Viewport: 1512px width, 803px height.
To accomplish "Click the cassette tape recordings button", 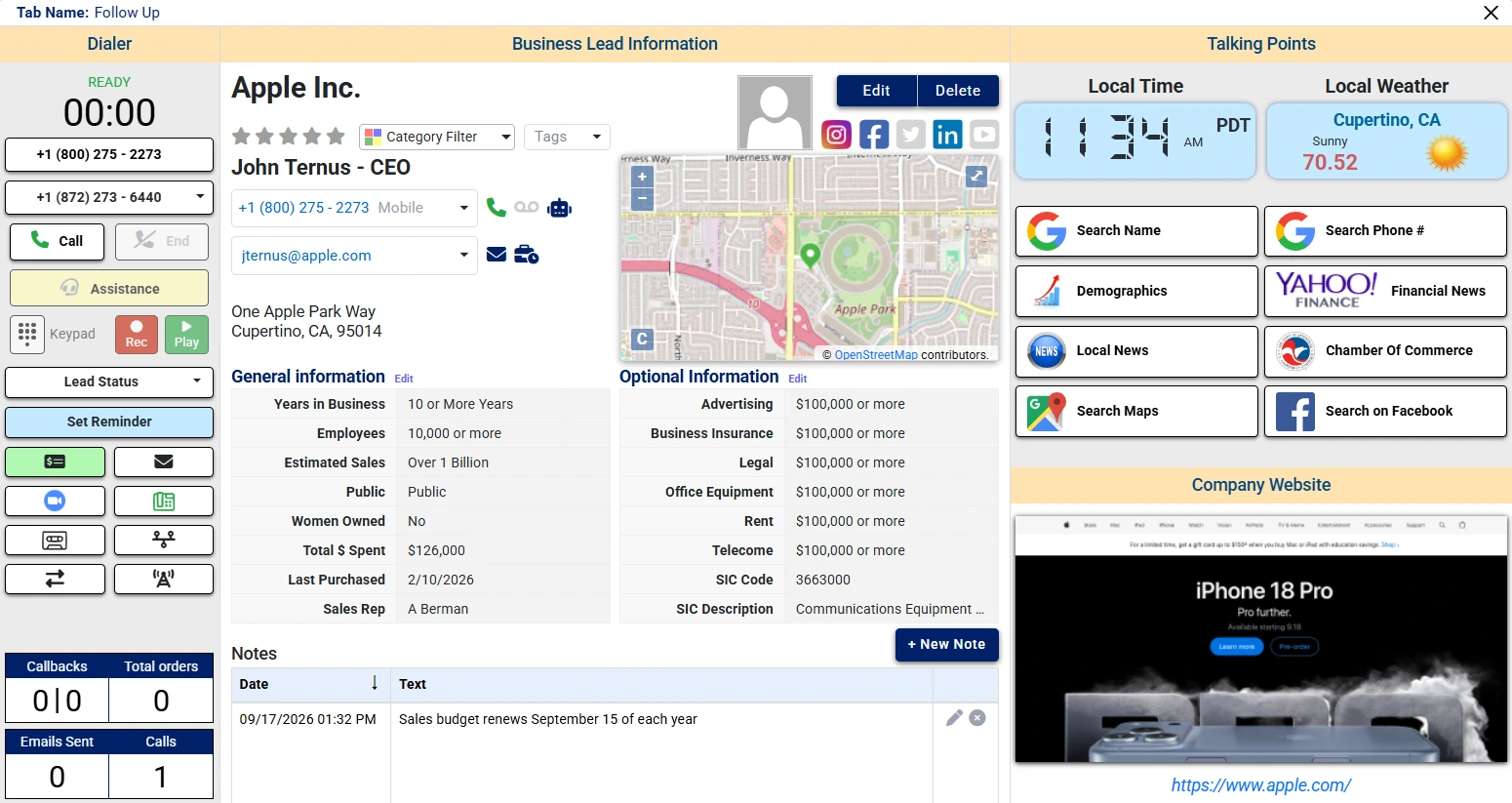I will coord(55,540).
